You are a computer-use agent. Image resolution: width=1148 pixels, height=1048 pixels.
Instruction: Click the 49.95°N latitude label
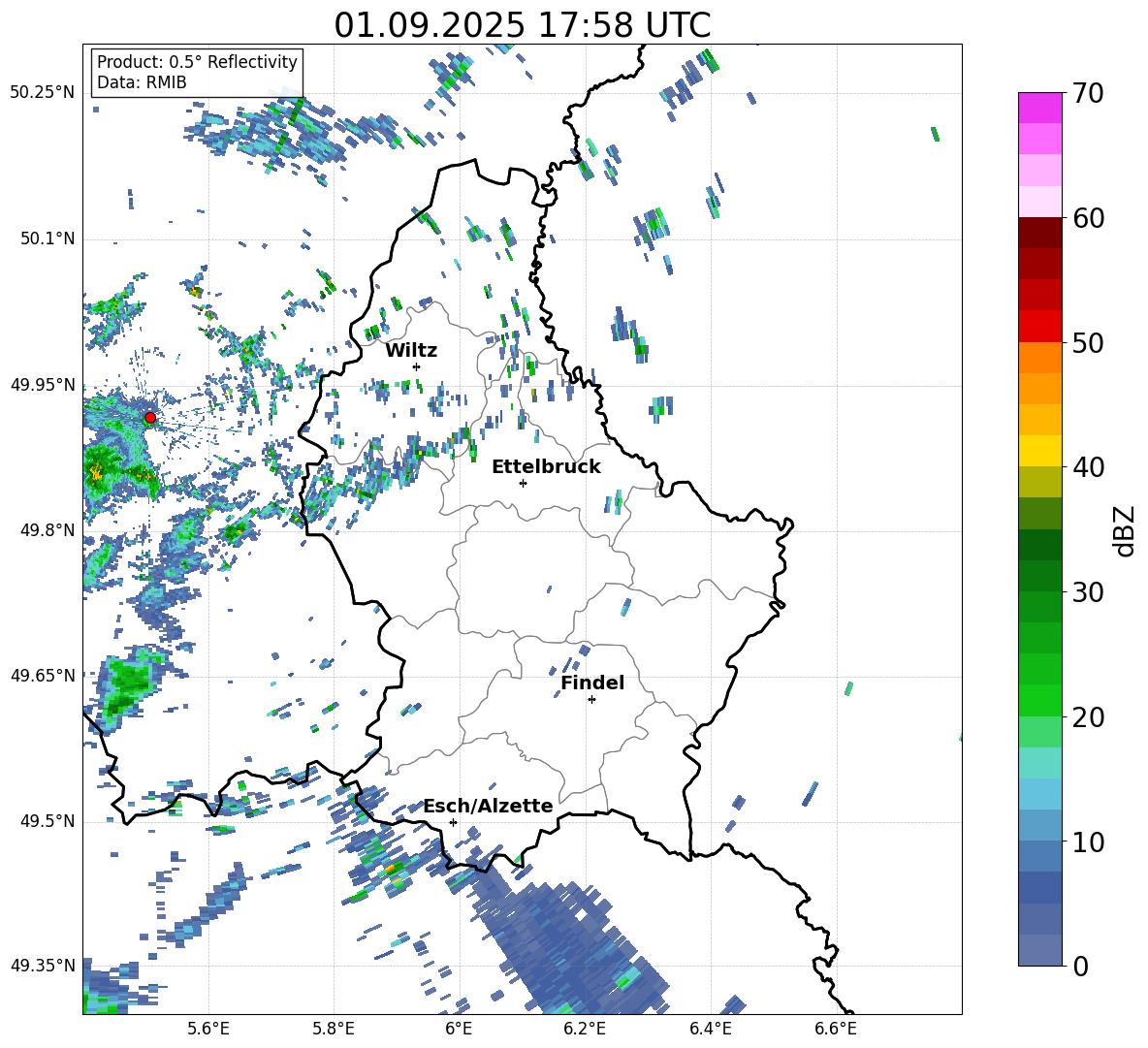pos(43,384)
